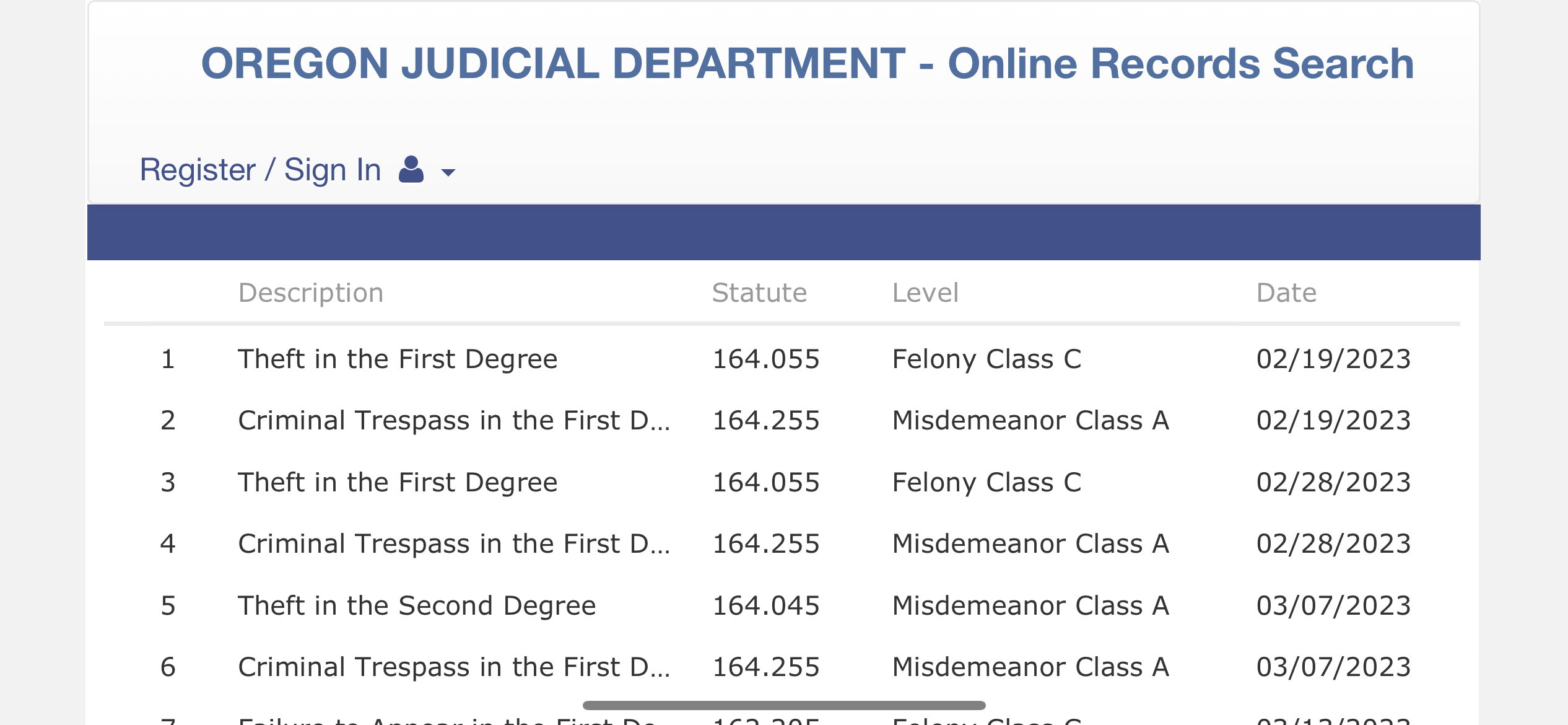The width and height of the screenshot is (1568, 725).
Task: Click the horizontal scrollbar at the bottom
Action: 784,705
